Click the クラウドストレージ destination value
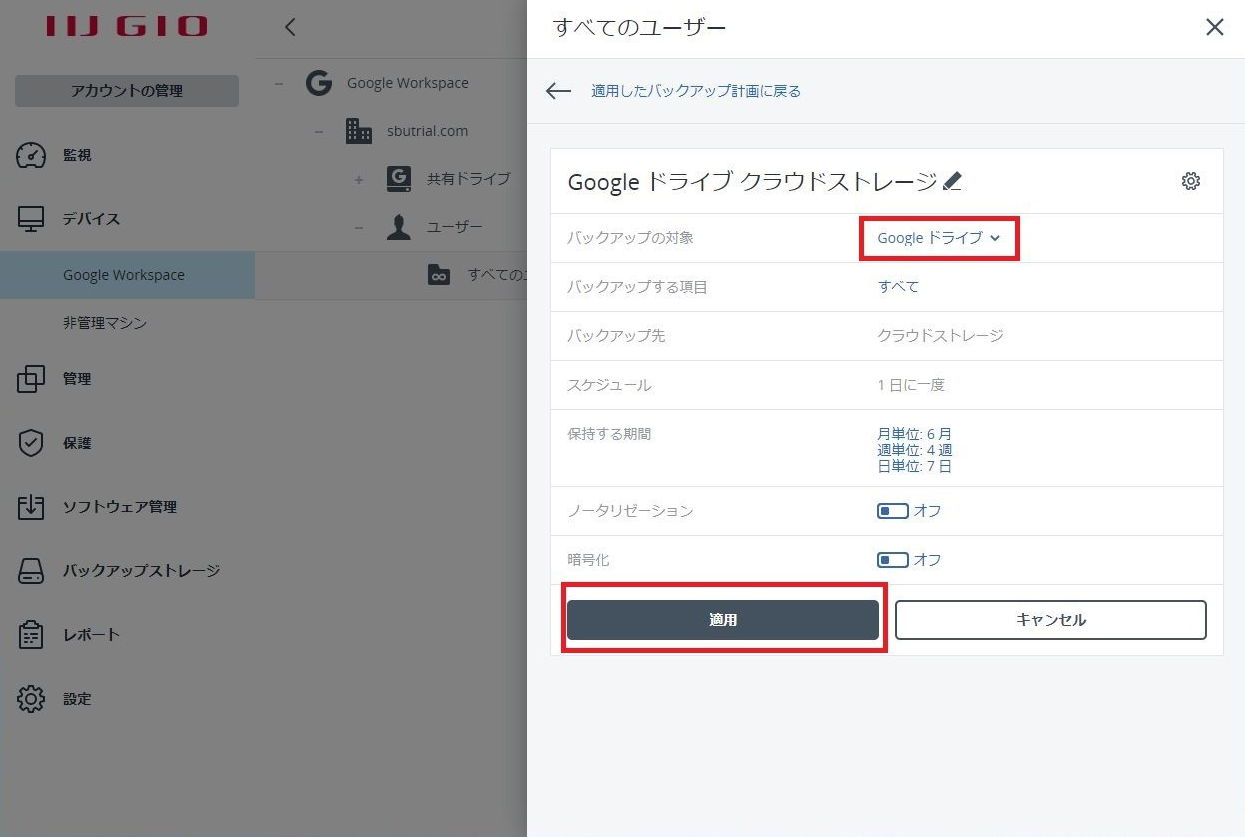Image resolution: width=1245 pixels, height=837 pixels. pos(940,336)
